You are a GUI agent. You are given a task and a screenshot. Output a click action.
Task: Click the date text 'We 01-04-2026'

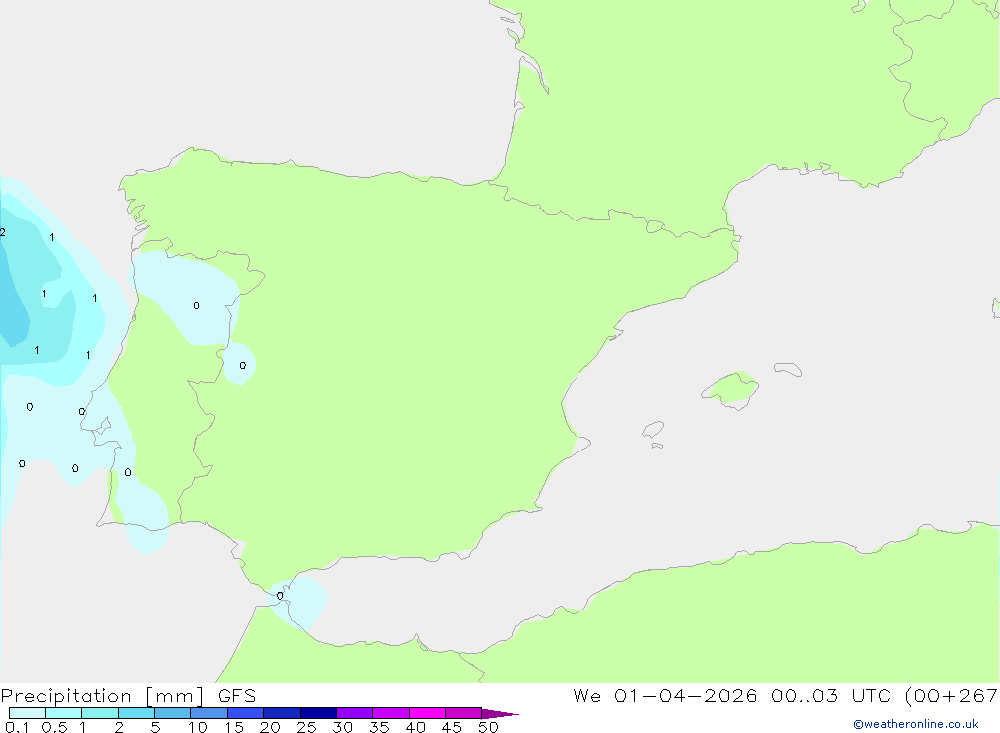tap(665, 696)
